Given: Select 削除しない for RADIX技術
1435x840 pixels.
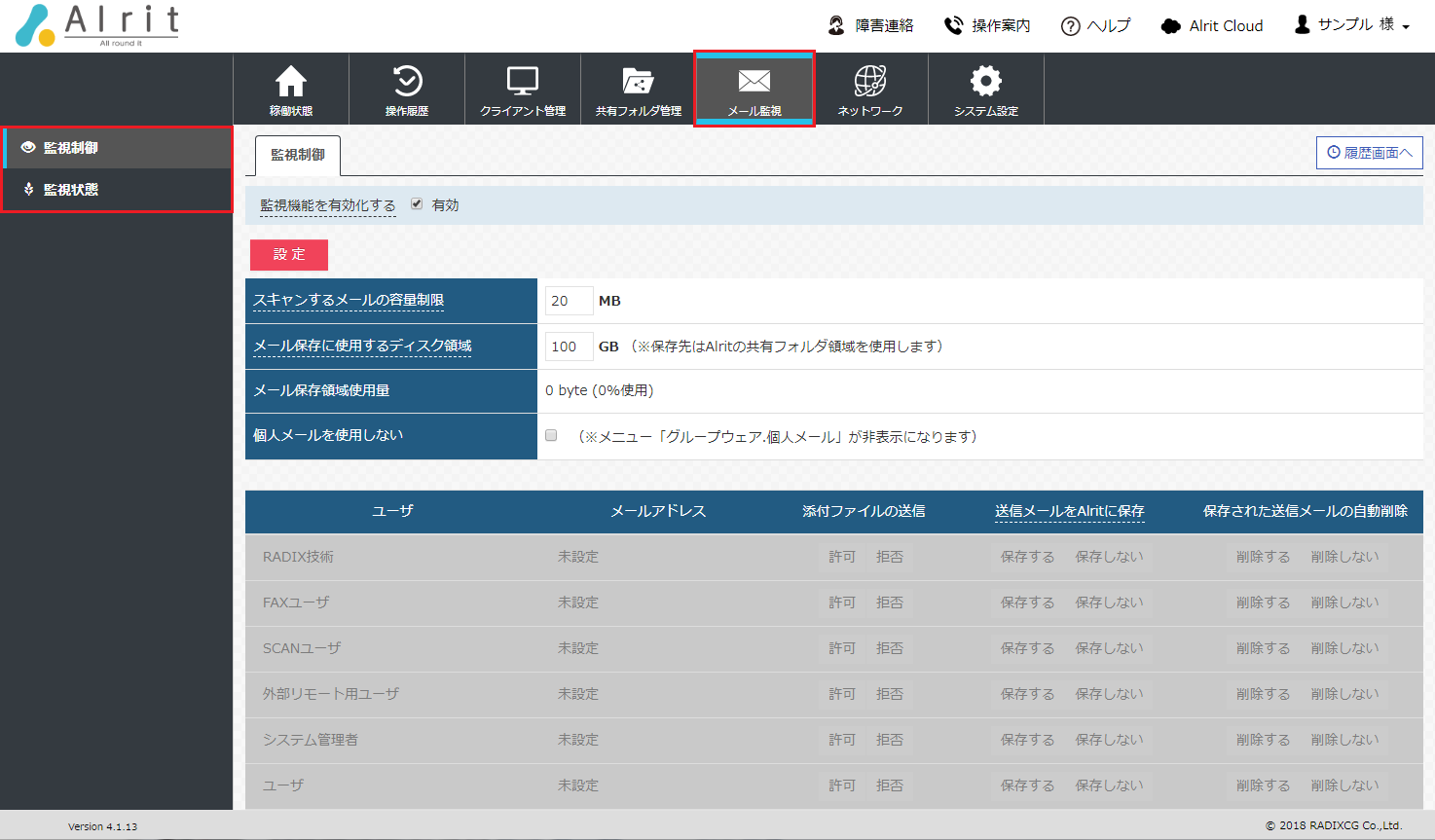Looking at the screenshot, I should point(1345,557).
